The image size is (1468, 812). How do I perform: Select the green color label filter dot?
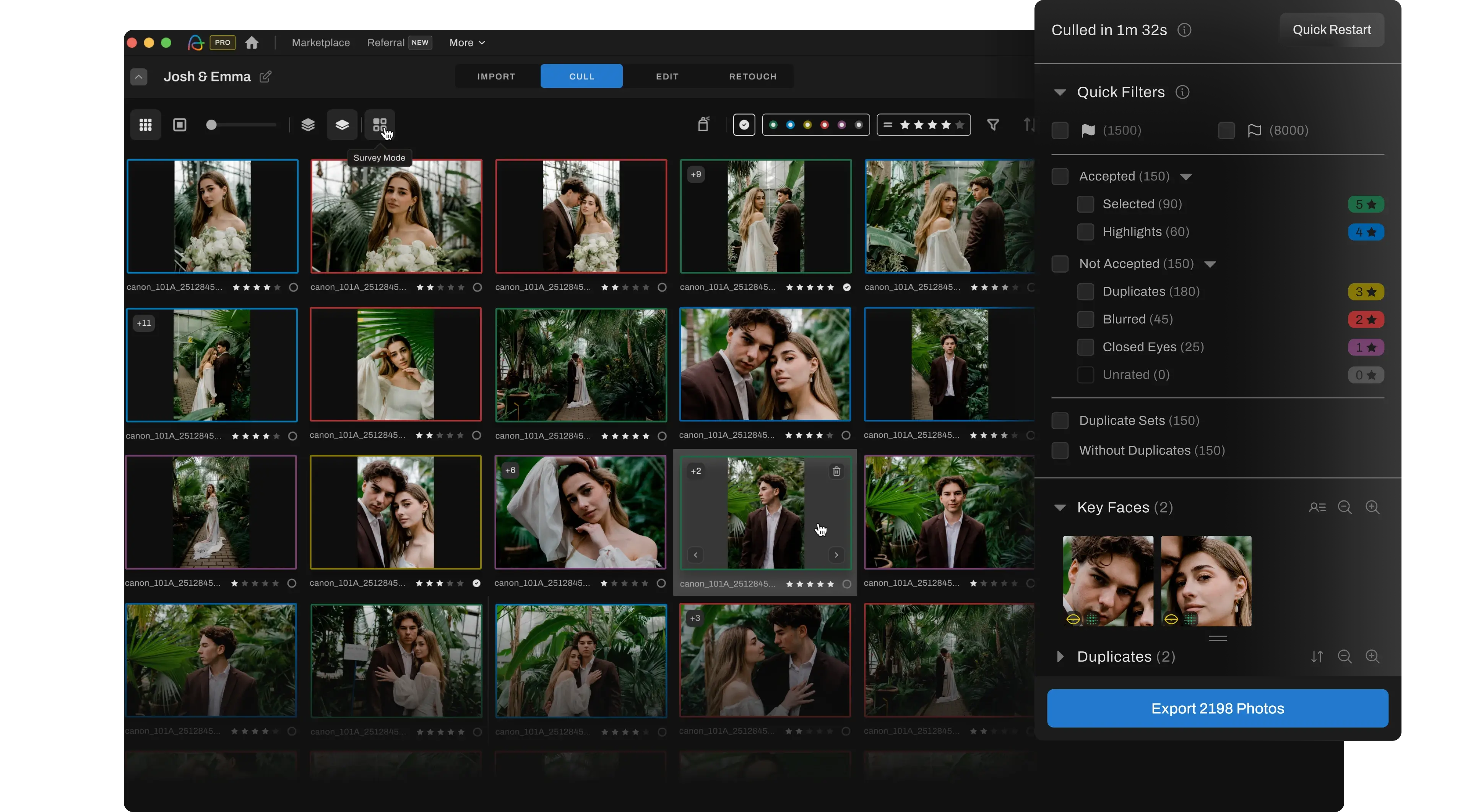(x=773, y=125)
